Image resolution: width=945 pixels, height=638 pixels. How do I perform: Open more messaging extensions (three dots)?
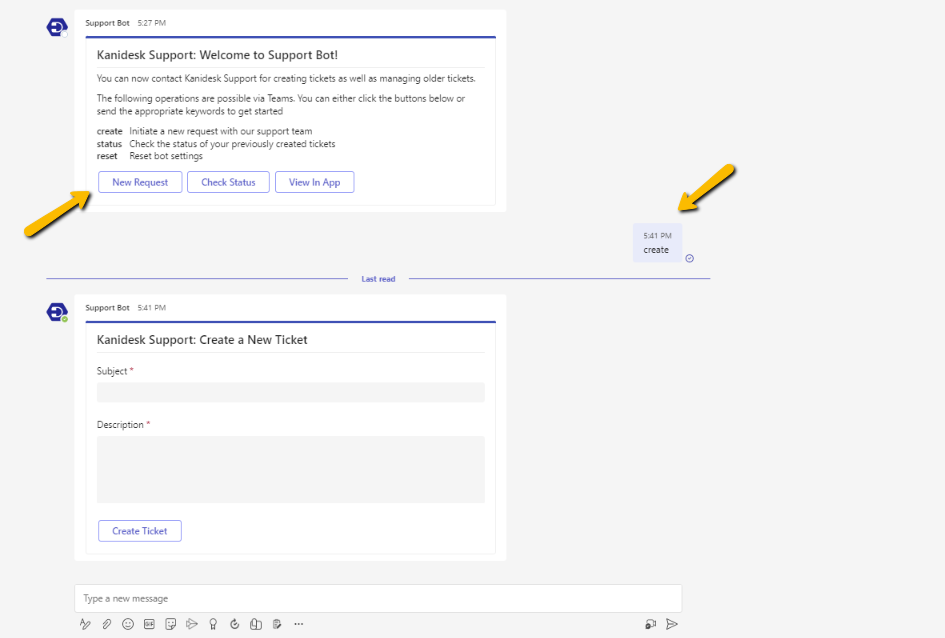click(298, 624)
